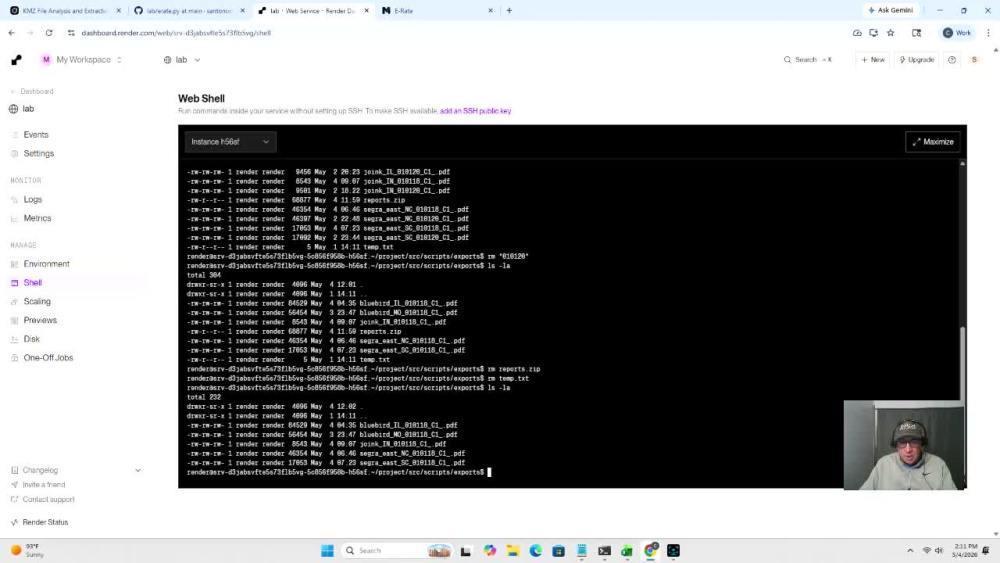Open the Chrome three-dot menu
This screenshot has height=563, width=1000.
tap(989, 33)
